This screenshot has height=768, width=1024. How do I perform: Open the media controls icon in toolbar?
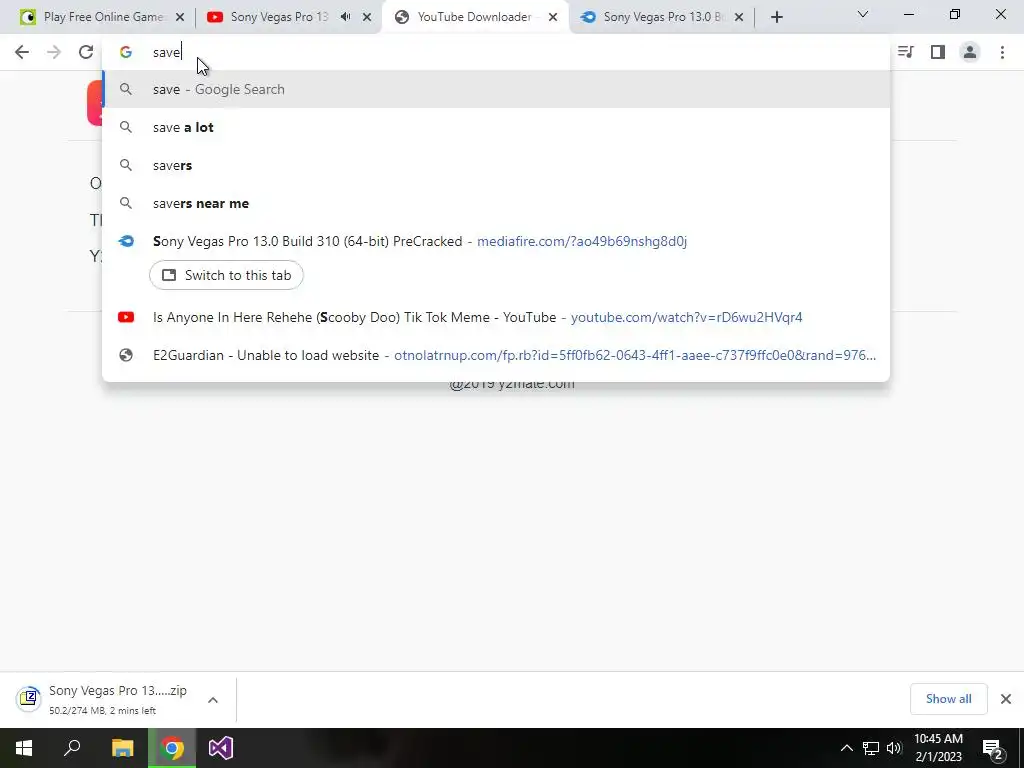pyautogui.click(x=906, y=52)
